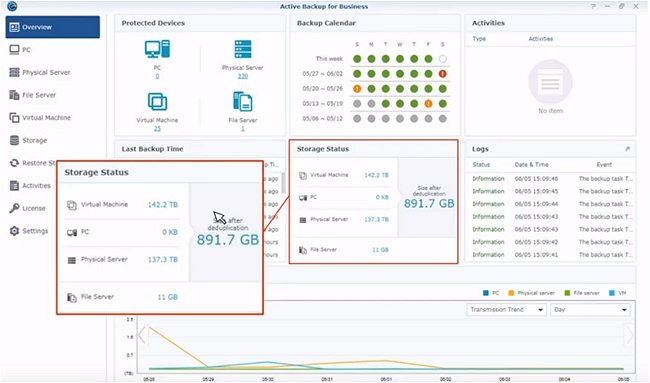This screenshot has height=383, width=650.
Task: Open the Day interval dropdown
Action: [590, 310]
